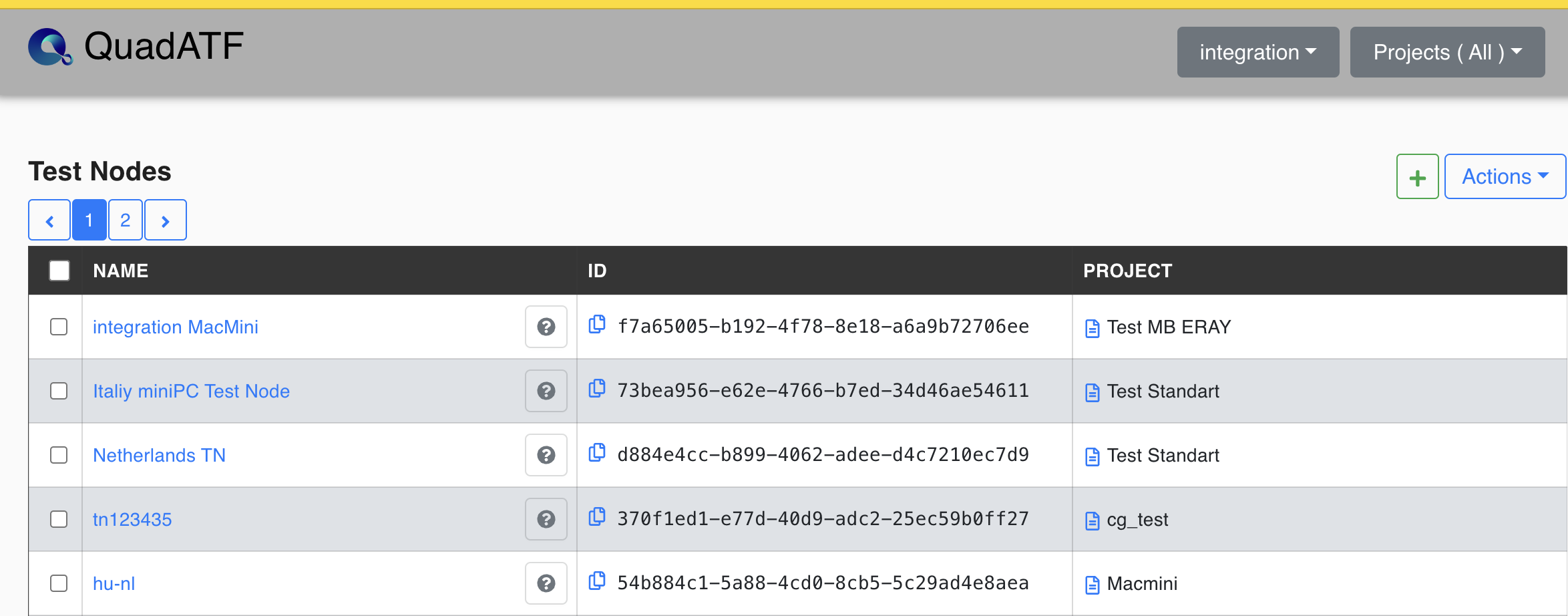
Task: Click the QuadATF brand title
Action: coord(164,47)
